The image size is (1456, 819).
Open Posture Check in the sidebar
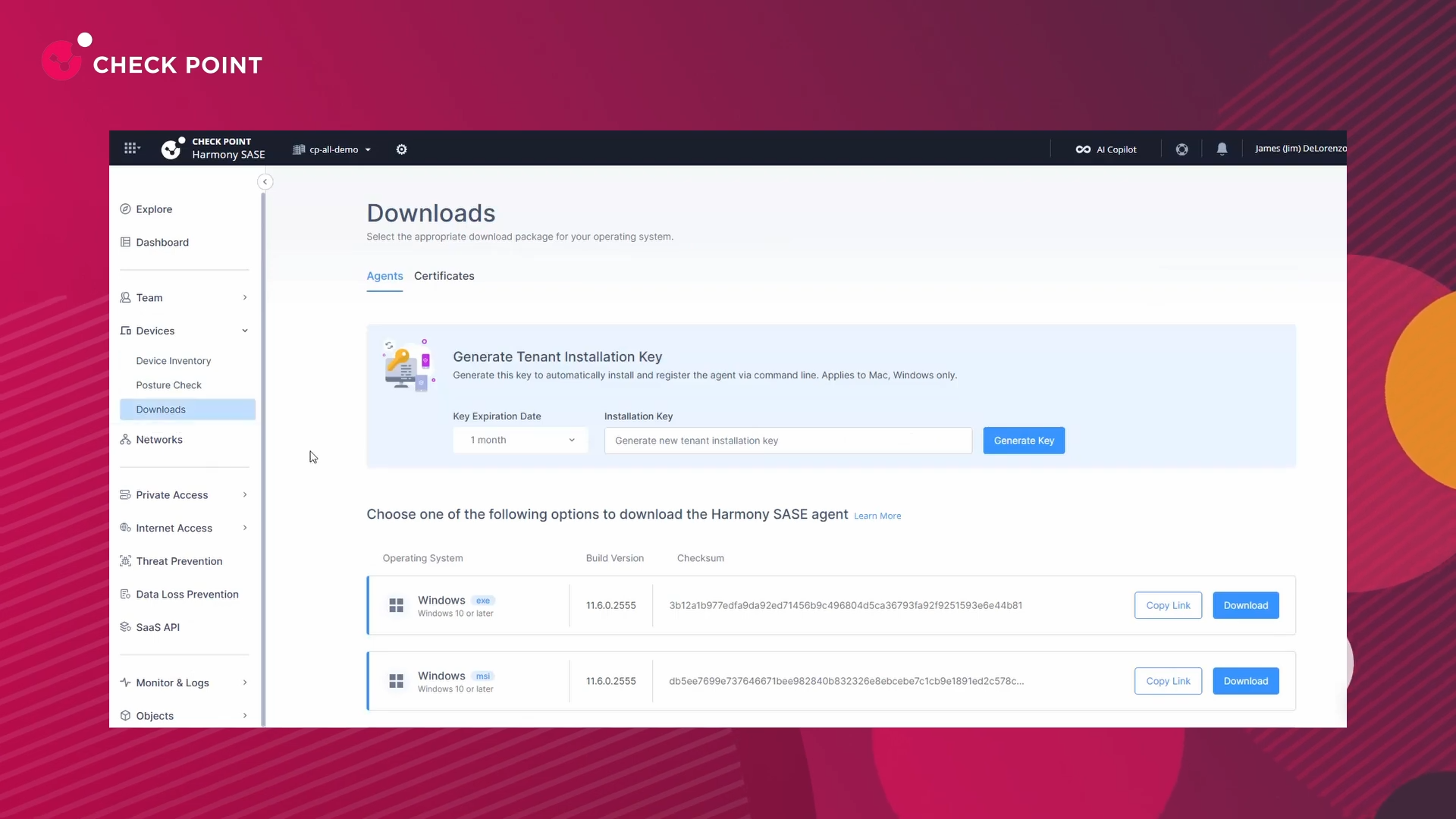pyautogui.click(x=168, y=385)
